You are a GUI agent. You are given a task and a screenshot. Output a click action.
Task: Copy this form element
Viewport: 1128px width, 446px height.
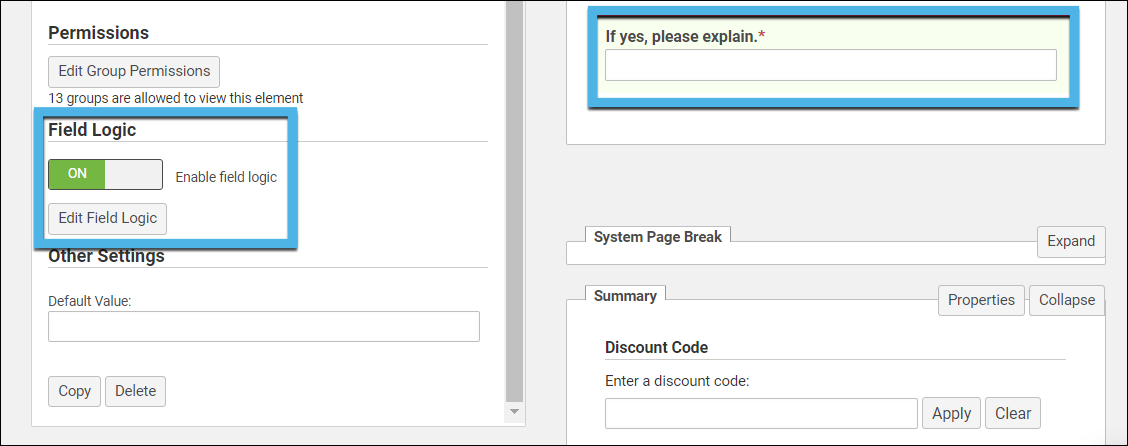[75, 391]
